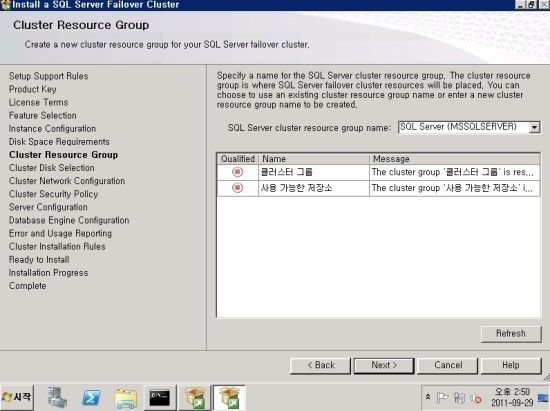Select the Product Key step

pos(33,89)
